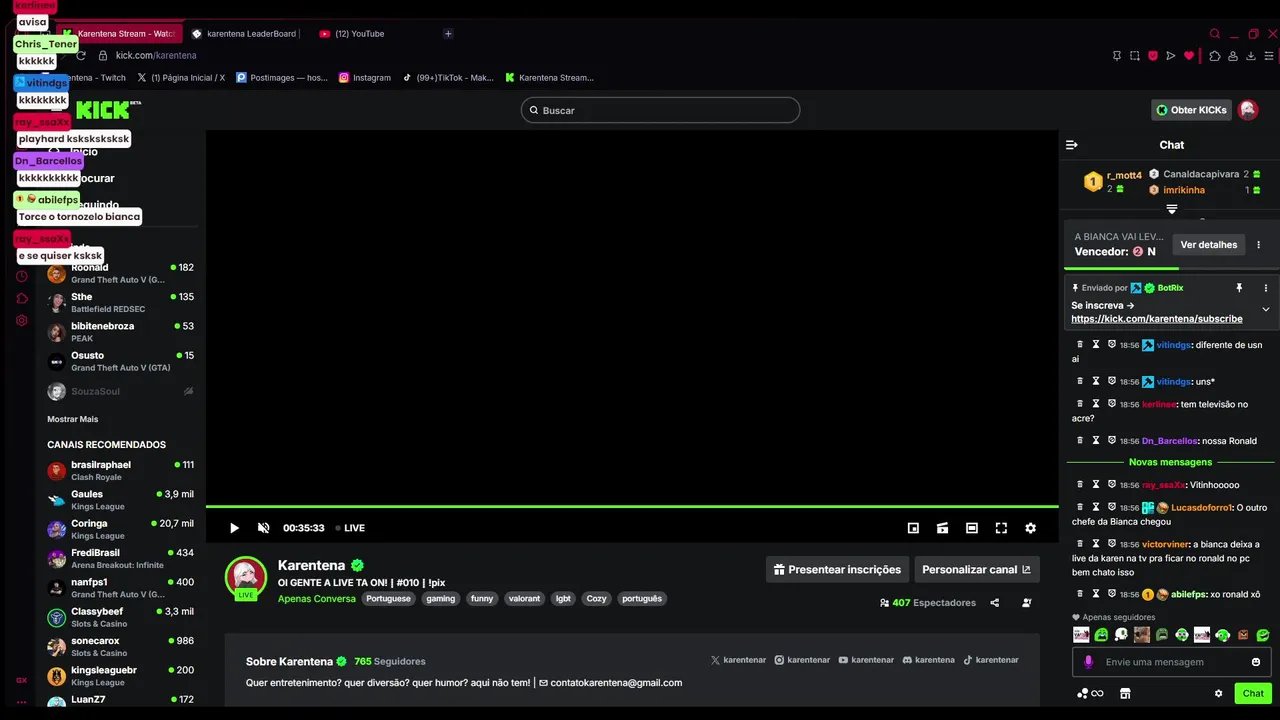This screenshot has width=1280, height=720.
Task: Open recommended channel FrediBrasil
Action: (x=121, y=558)
